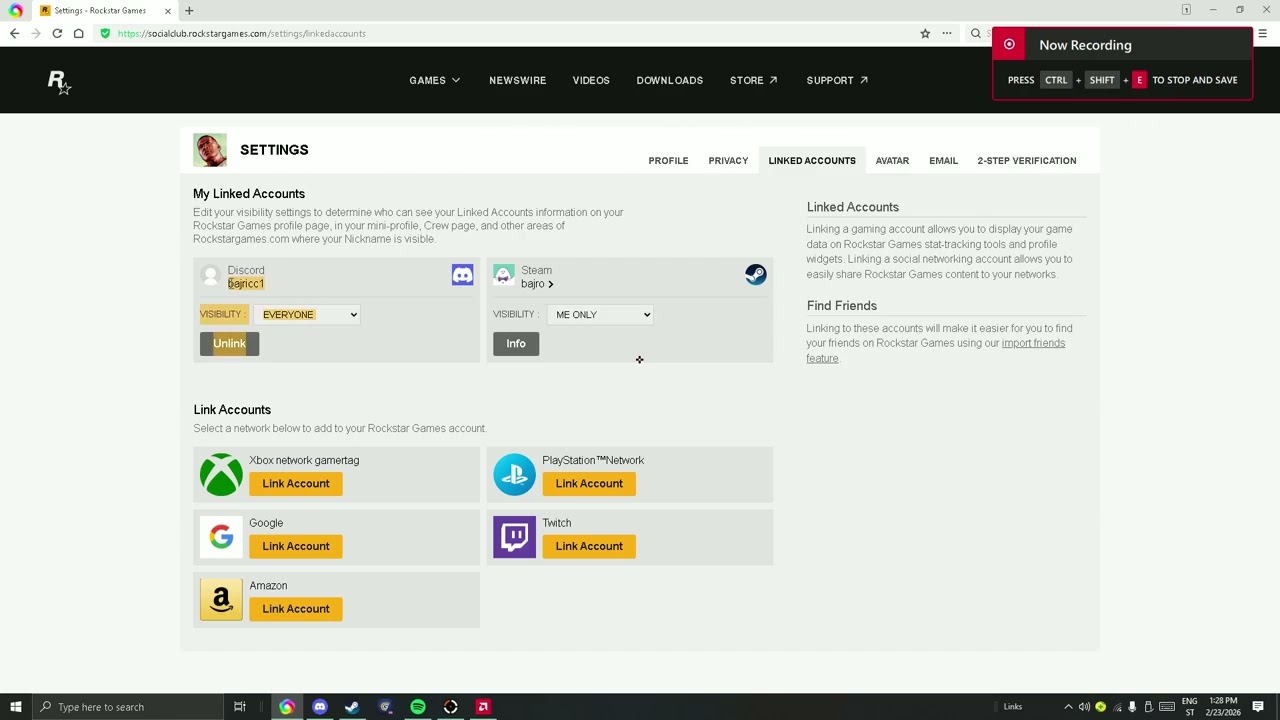Switch to the 2-Step Verification tab

point(1027,160)
